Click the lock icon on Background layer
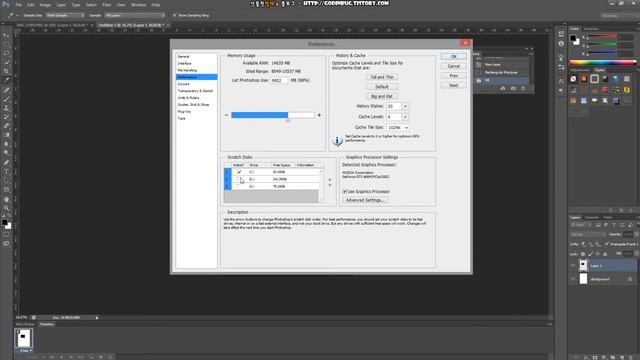The width and height of the screenshot is (640, 360). pos(629,279)
